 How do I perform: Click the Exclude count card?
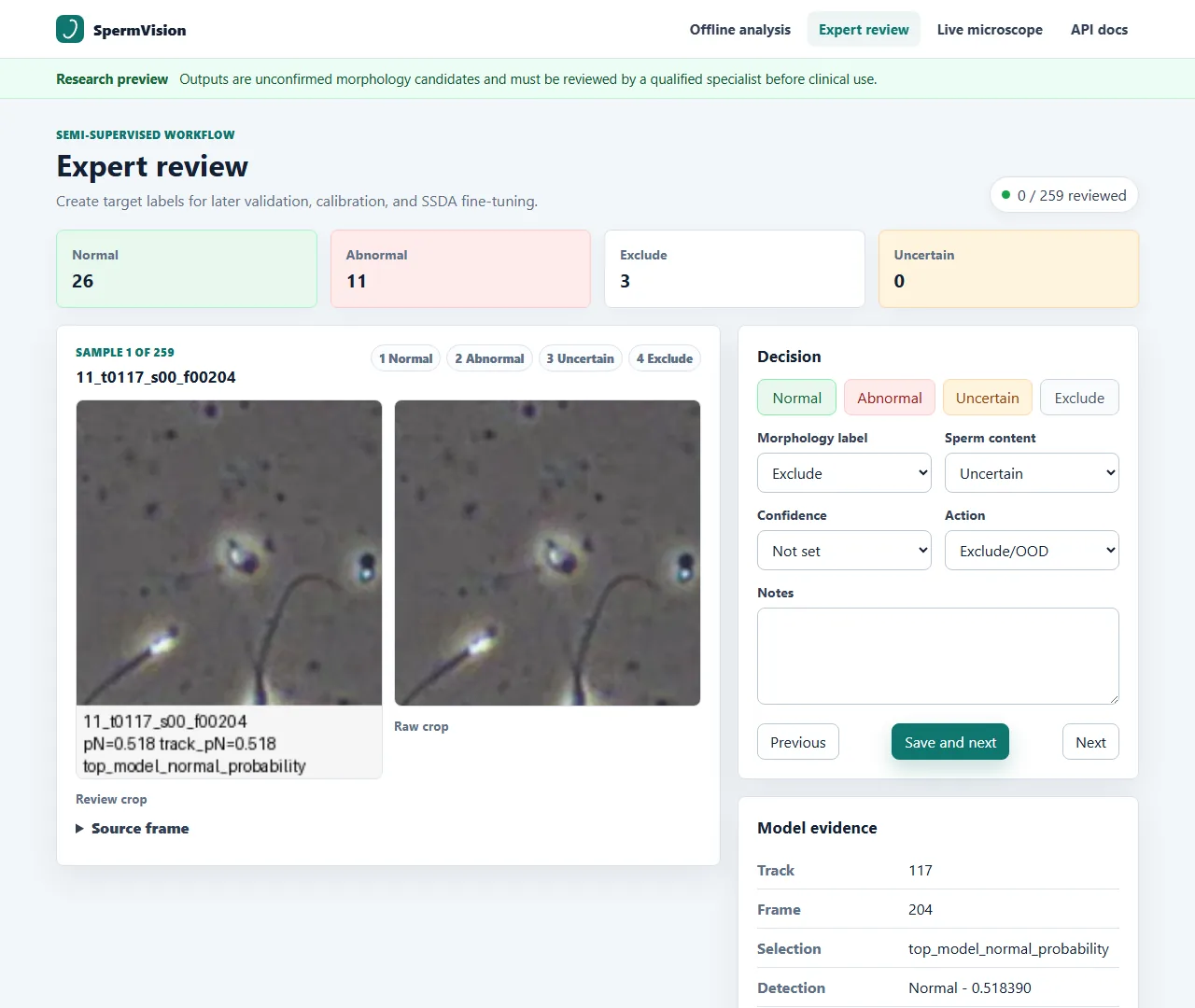[735, 269]
